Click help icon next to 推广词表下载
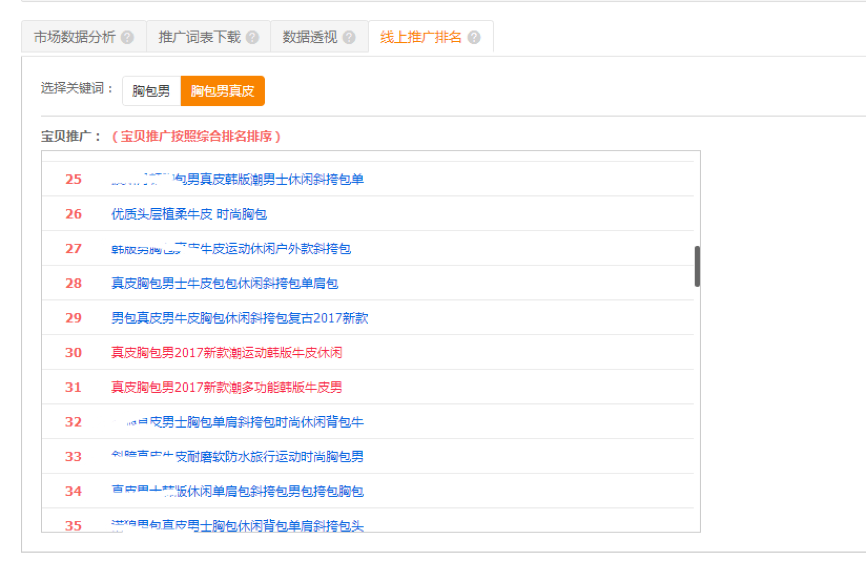This screenshot has height=561, width=866. click(252, 38)
